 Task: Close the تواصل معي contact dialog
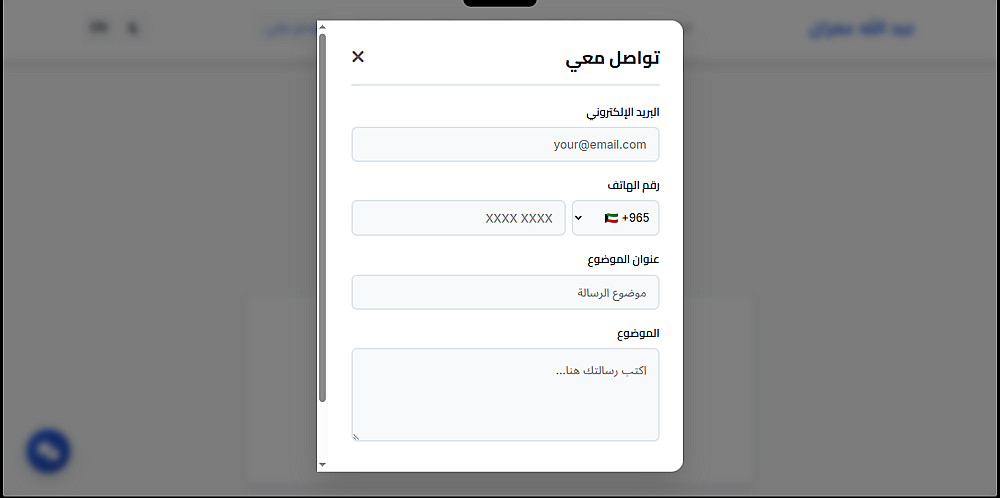pyautogui.click(x=358, y=57)
